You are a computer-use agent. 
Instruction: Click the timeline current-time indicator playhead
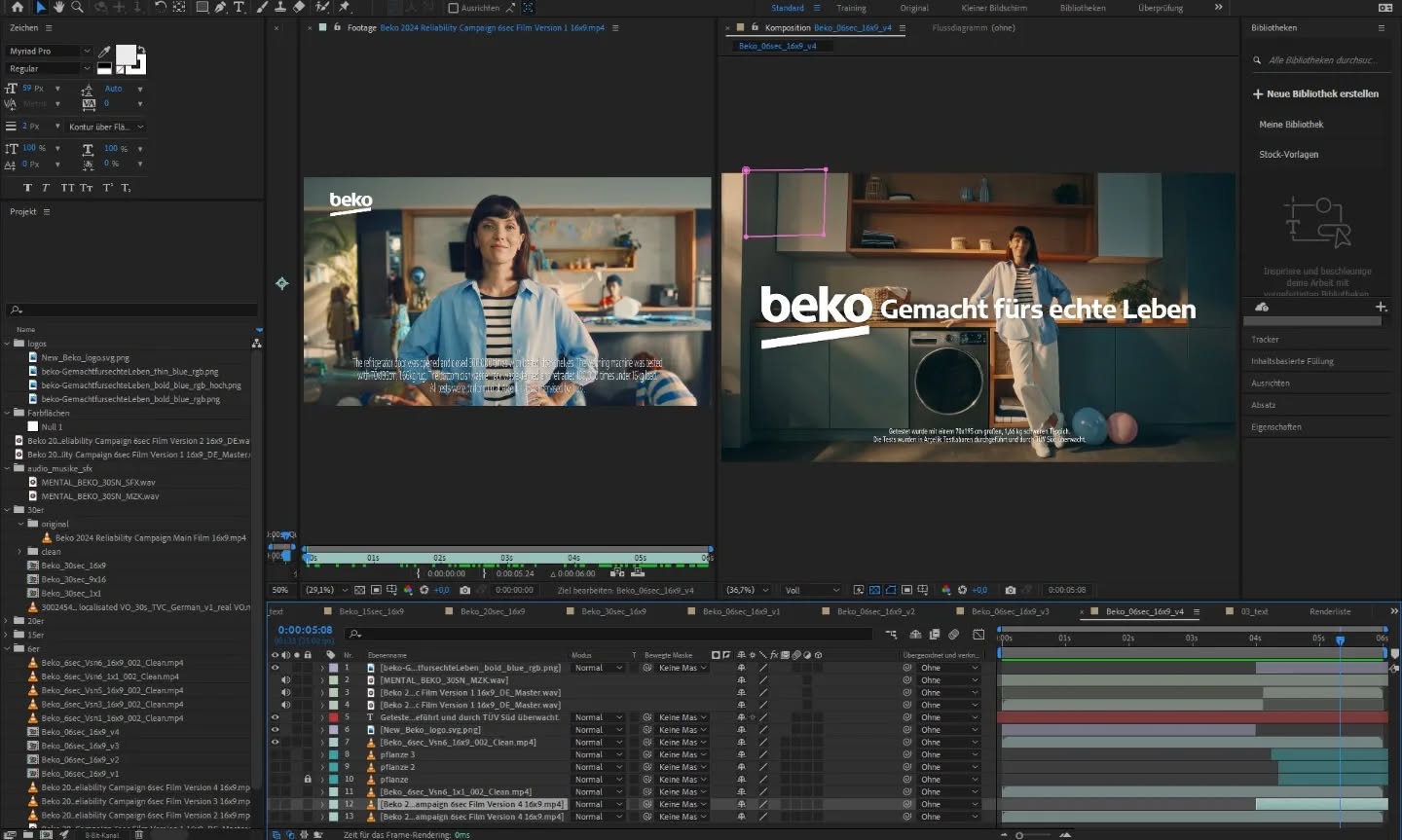pos(1340,639)
